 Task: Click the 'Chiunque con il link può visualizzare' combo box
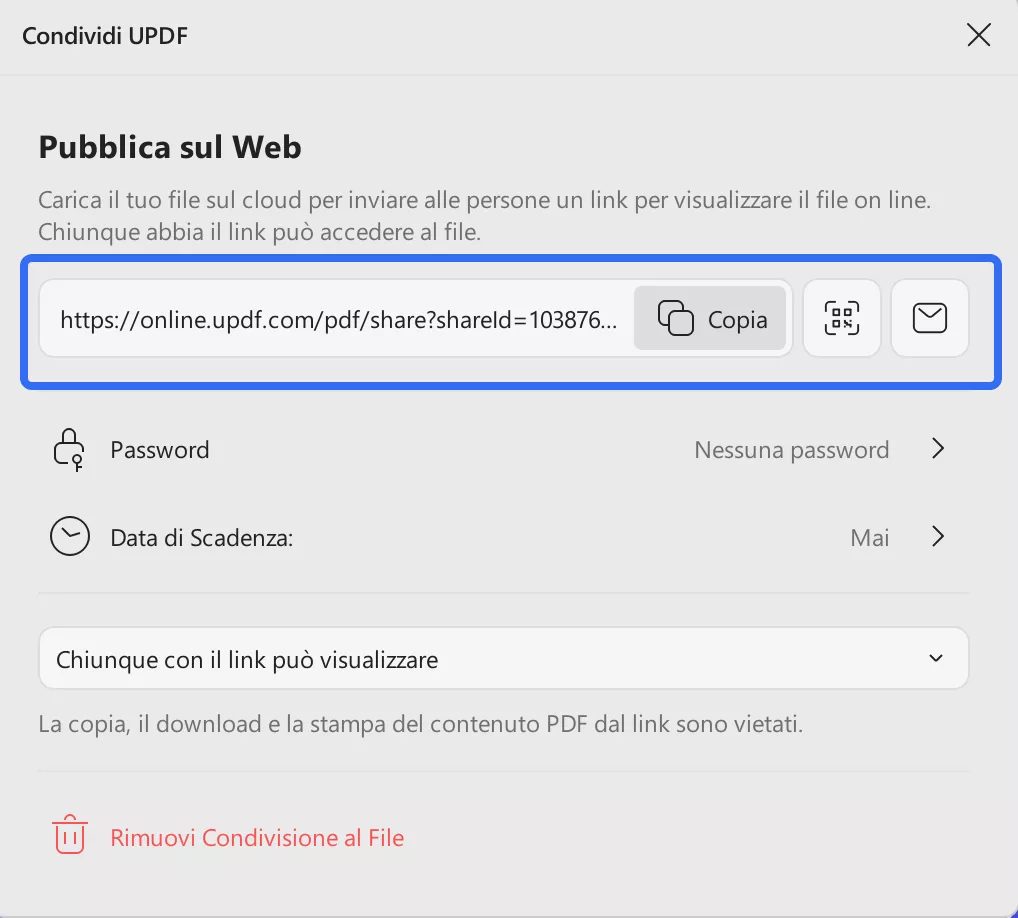(x=503, y=658)
